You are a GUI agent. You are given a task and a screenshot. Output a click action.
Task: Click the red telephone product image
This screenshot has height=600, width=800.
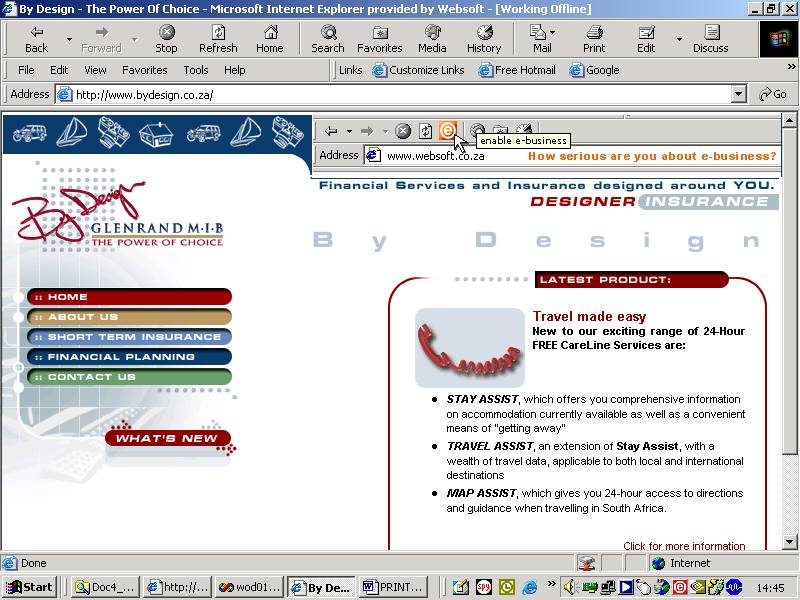click(470, 347)
